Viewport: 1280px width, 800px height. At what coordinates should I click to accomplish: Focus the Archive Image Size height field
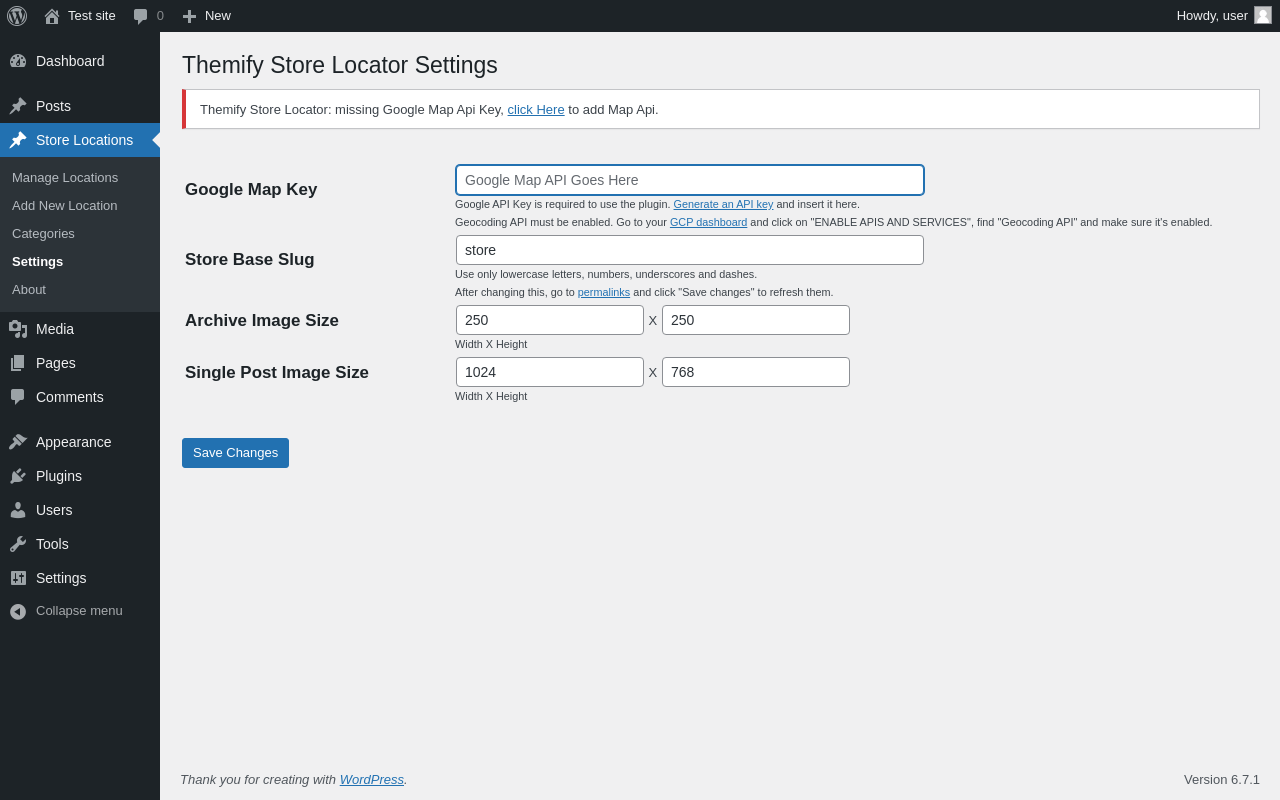coord(756,320)
